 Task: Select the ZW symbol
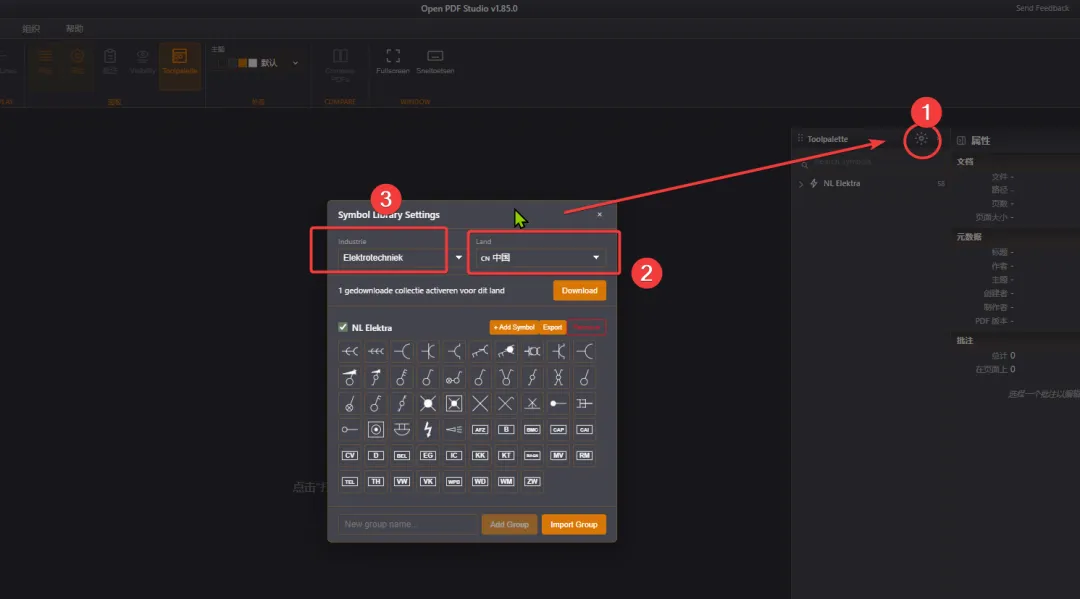click(532, 481)
